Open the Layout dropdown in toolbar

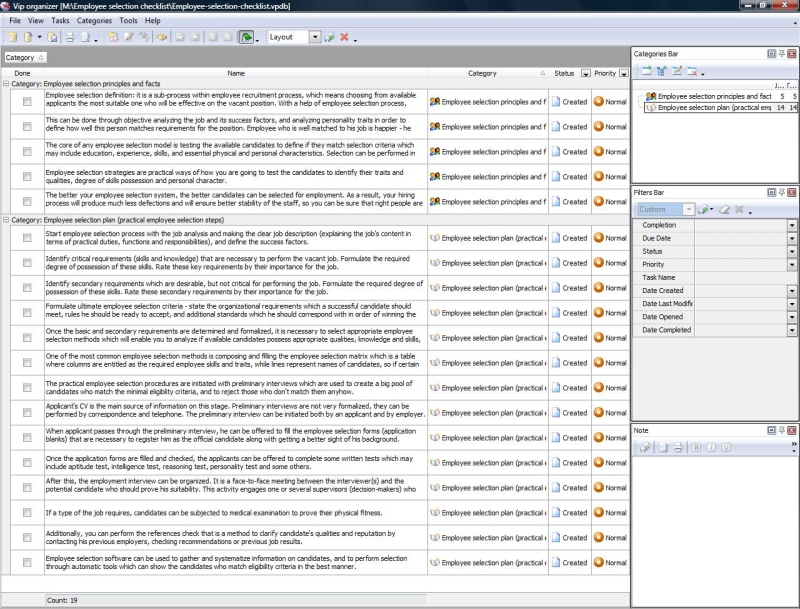[315, 37]
